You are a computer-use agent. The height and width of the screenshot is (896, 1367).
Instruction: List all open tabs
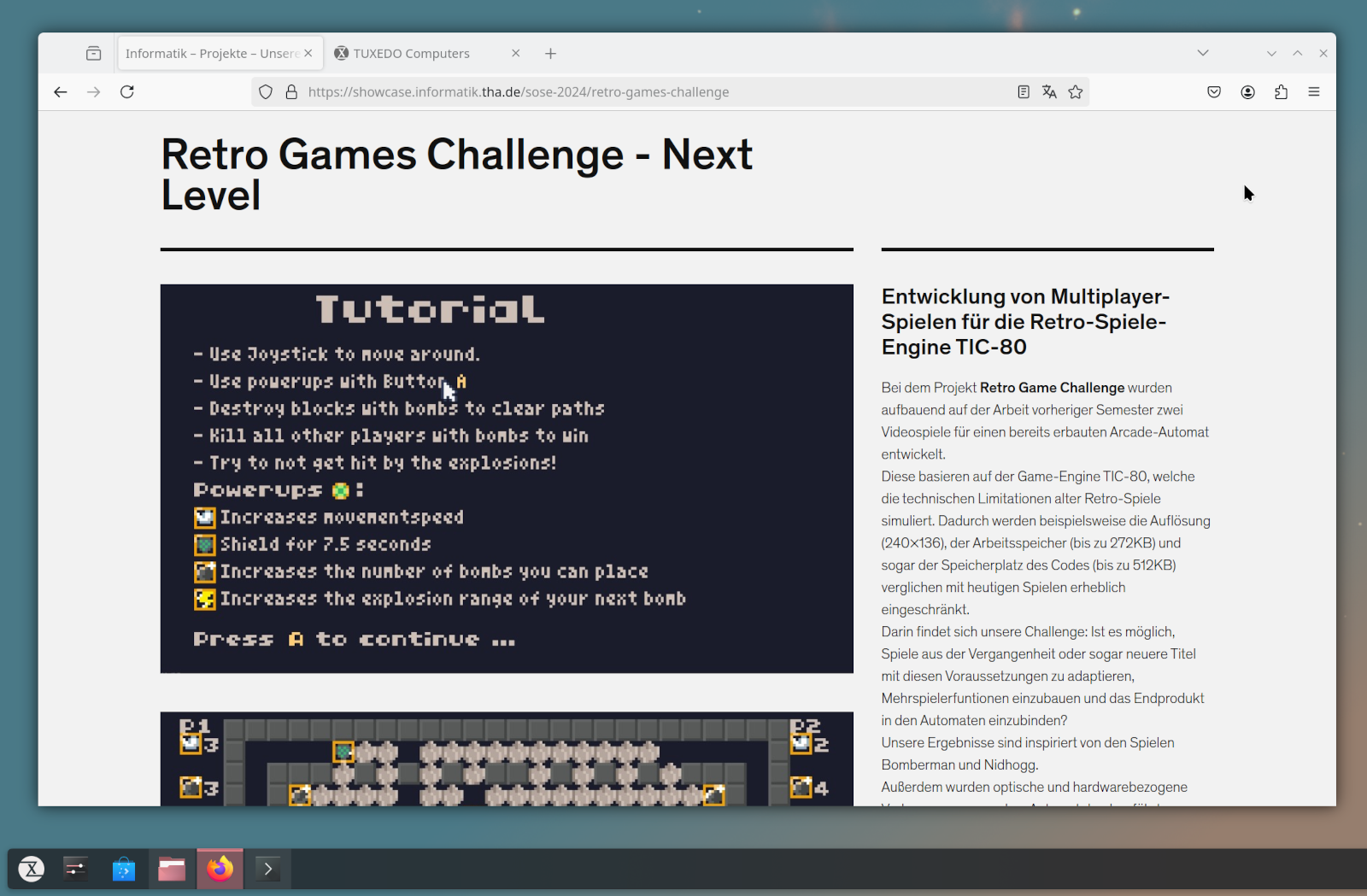click(x=1203, y=53)
